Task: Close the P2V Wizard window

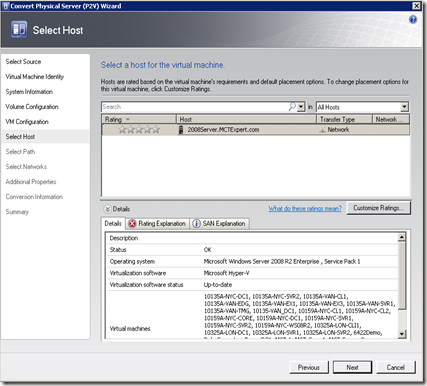Action: pos(417,6)
